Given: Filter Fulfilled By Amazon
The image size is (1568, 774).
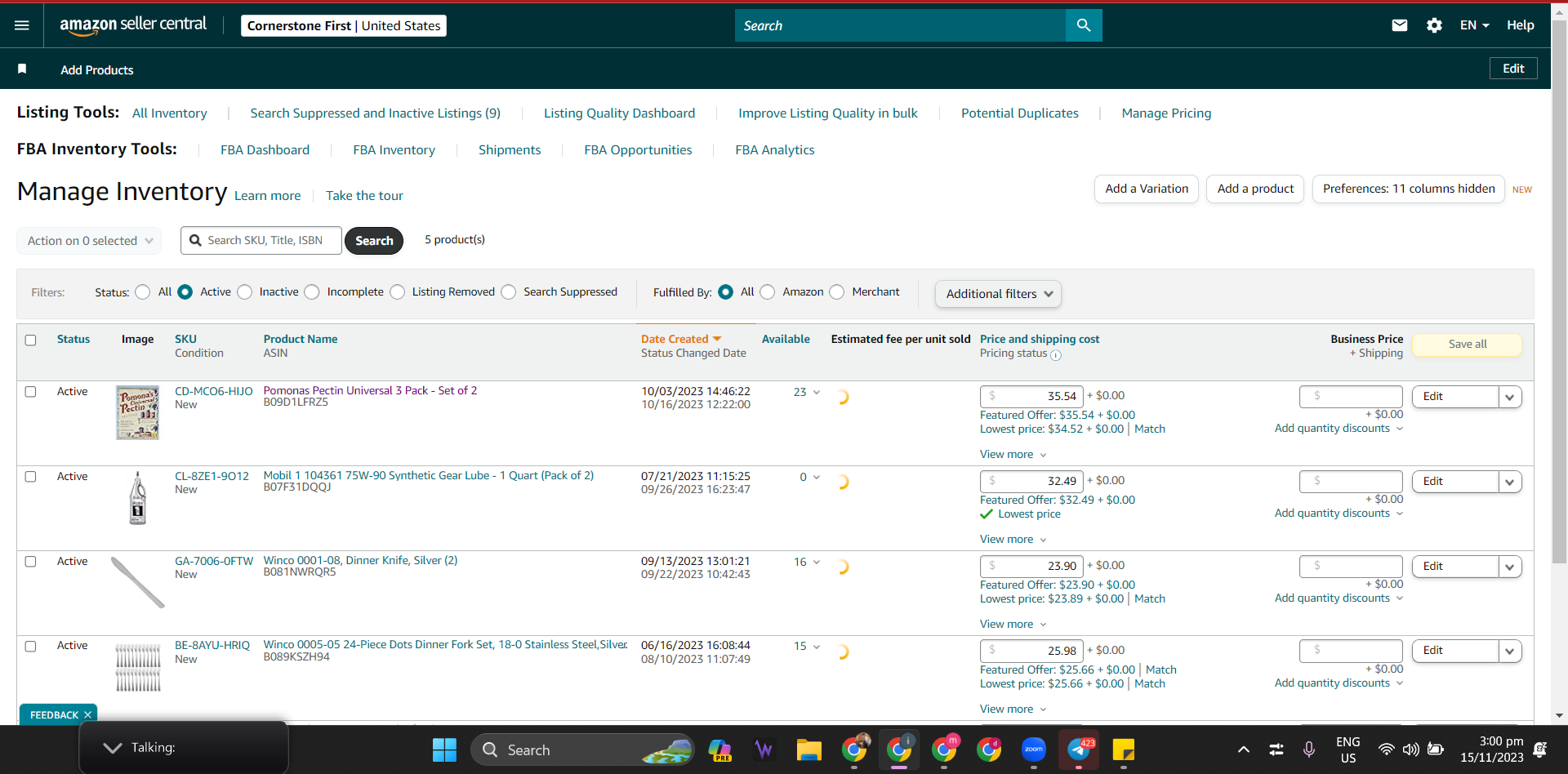Looking at the screenshot, I should pyautogui.click(x=768, y=292).
